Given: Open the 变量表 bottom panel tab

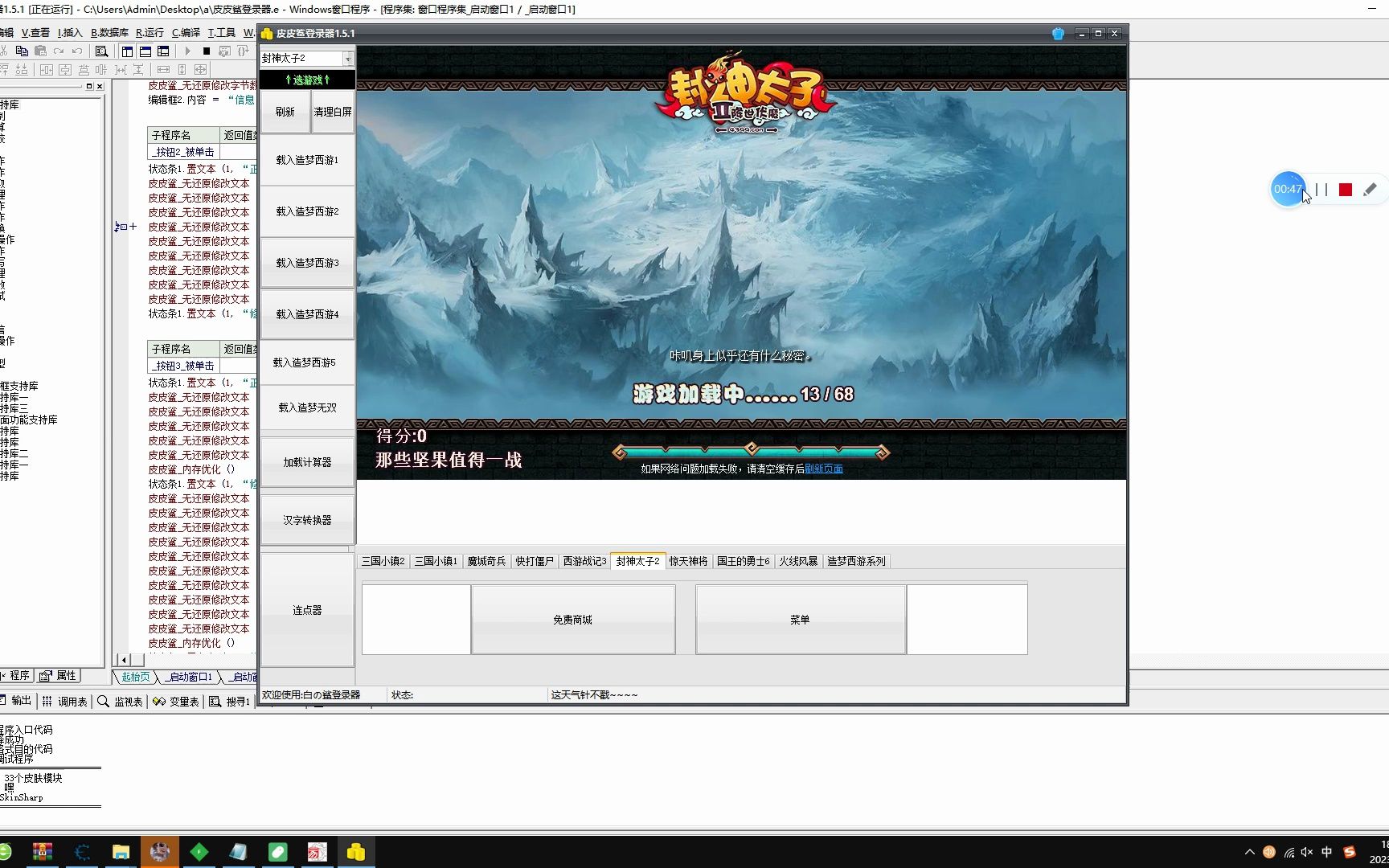Looking at the screenshot, I should click(x=176, y=702).
